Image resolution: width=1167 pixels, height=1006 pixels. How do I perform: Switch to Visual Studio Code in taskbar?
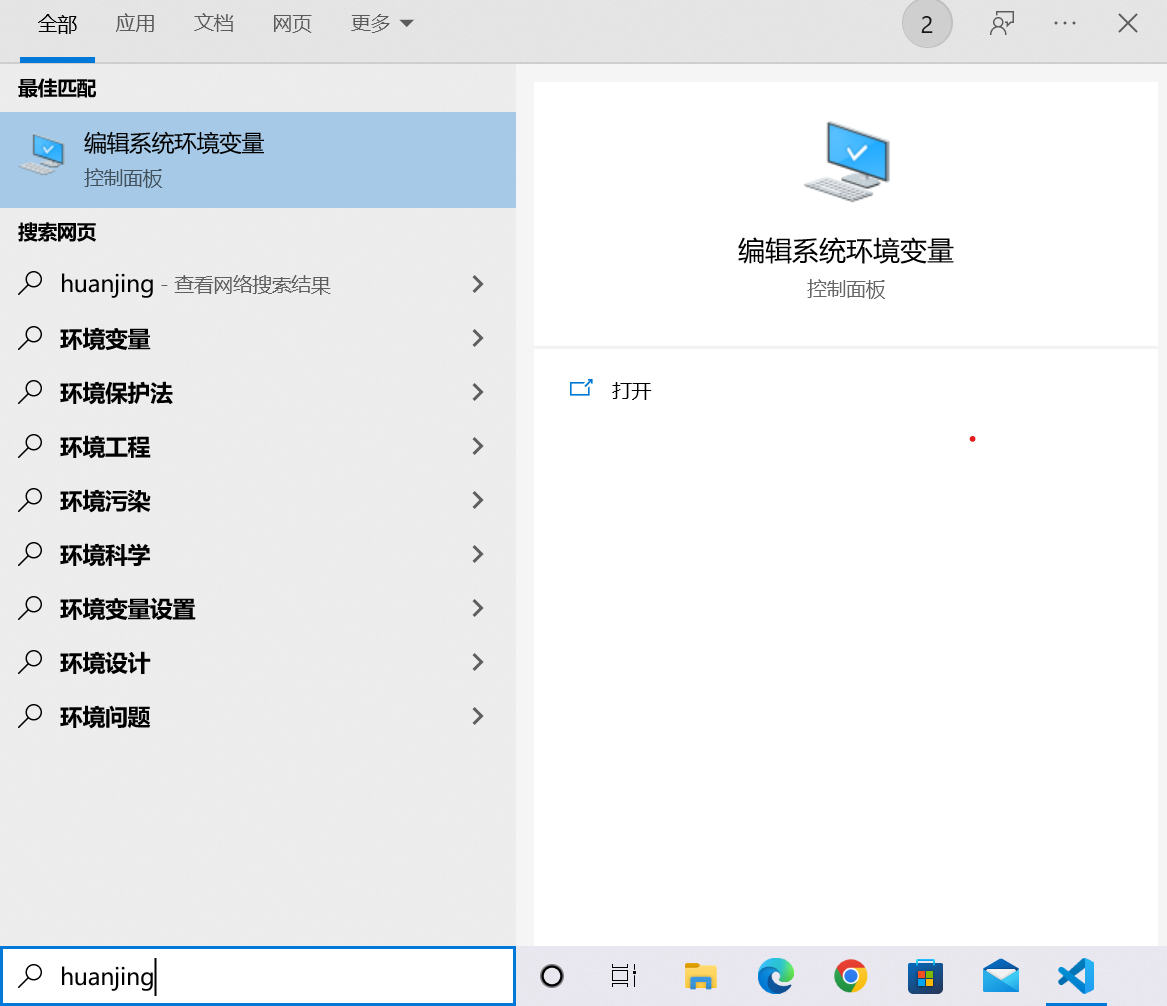tap(1076, 976)
